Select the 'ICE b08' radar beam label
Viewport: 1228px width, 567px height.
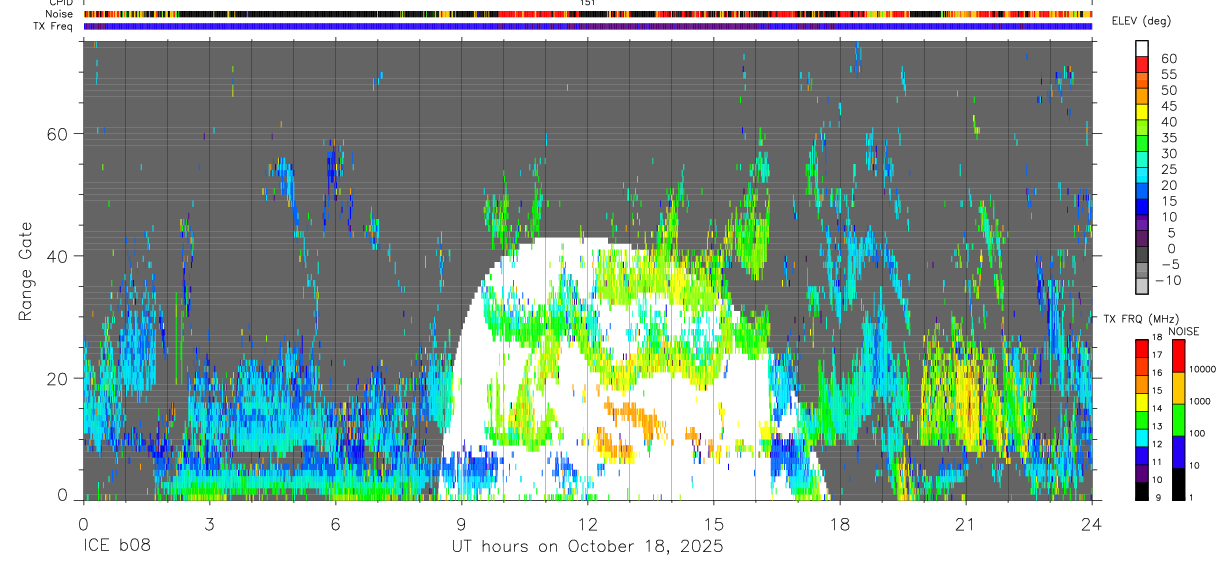tap(120, 547)
